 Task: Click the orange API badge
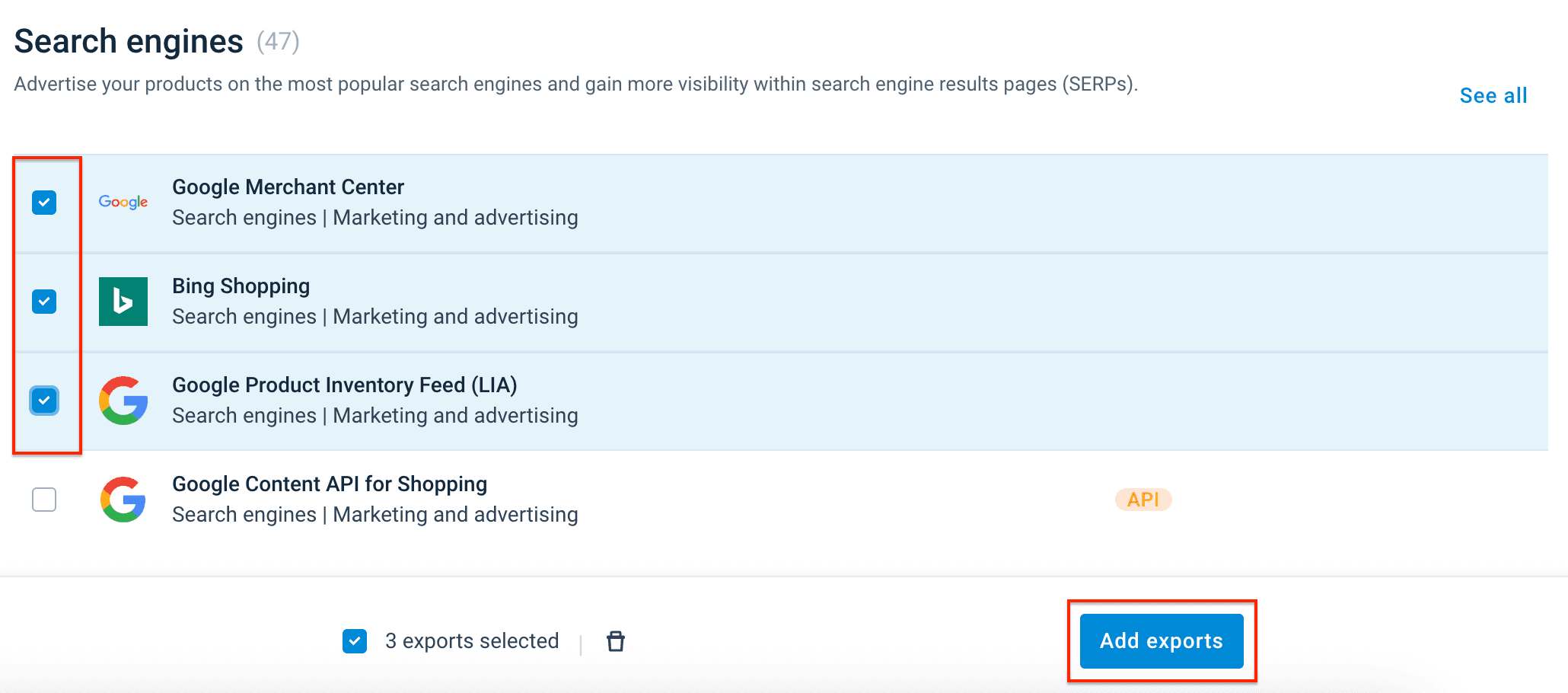tap(1143, 500)
